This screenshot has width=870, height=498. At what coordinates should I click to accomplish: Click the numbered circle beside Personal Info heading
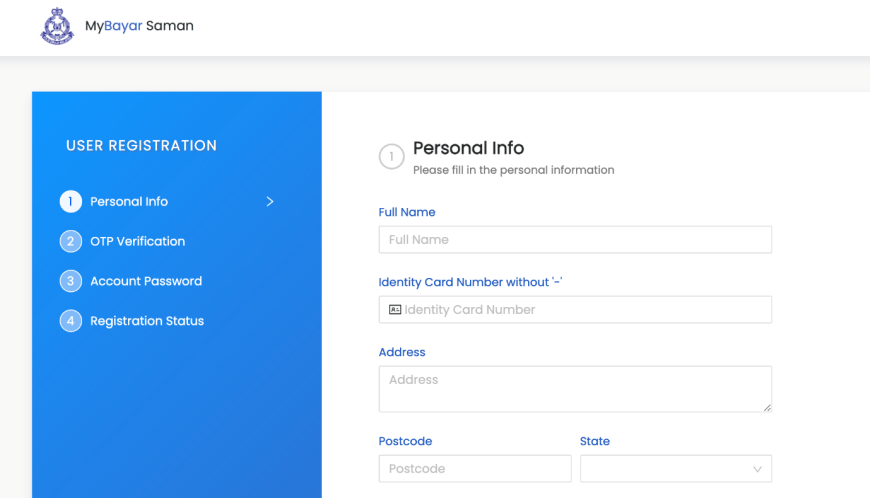(x=392, y=156)
